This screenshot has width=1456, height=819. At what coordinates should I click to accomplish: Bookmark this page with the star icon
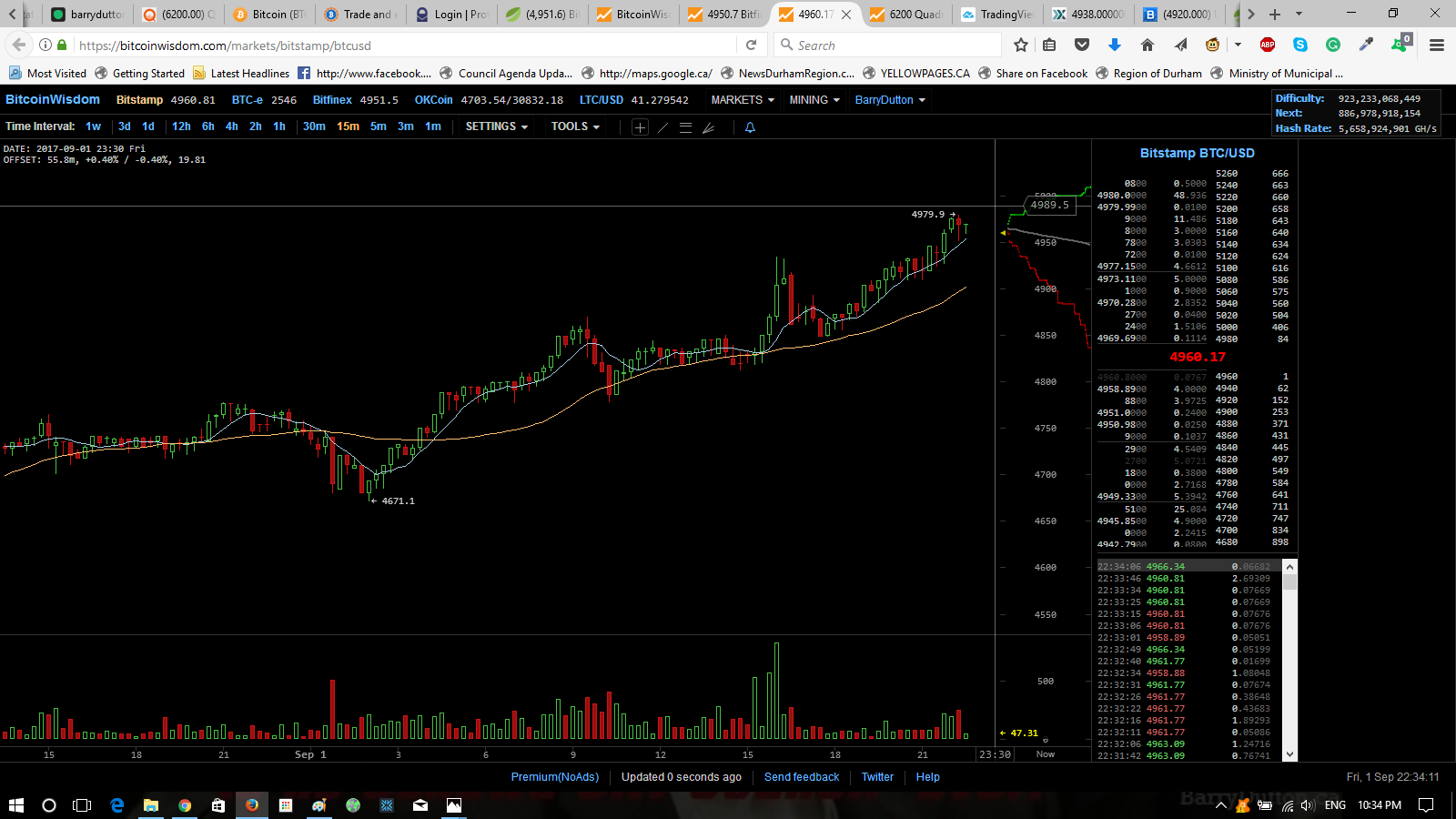pyautogui.click(x=1021, y=45)
